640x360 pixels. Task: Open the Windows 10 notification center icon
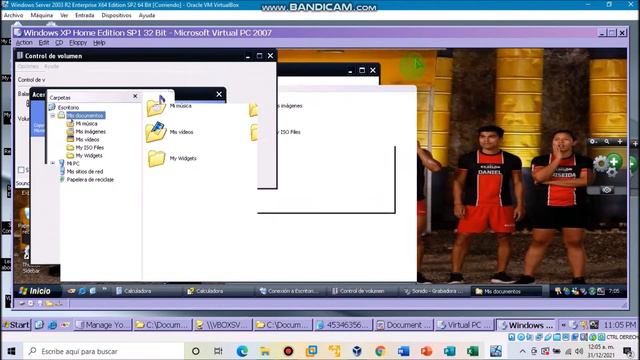tap(628, 351)
